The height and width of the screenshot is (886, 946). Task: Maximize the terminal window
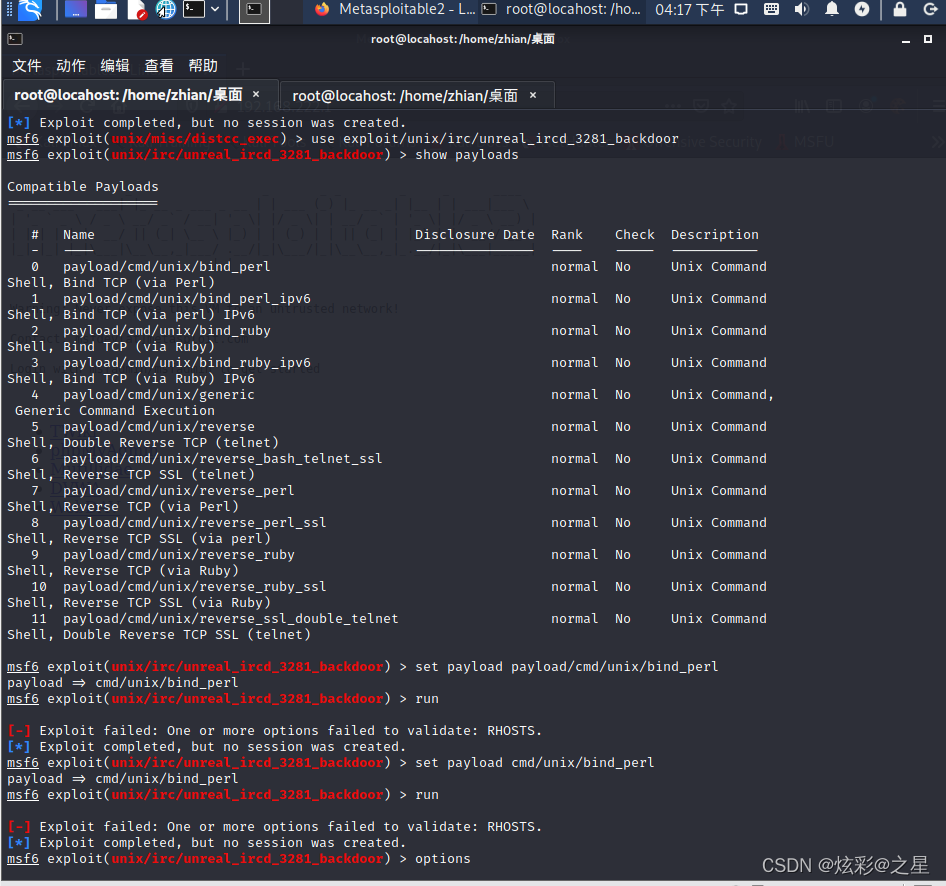[928, 39]
